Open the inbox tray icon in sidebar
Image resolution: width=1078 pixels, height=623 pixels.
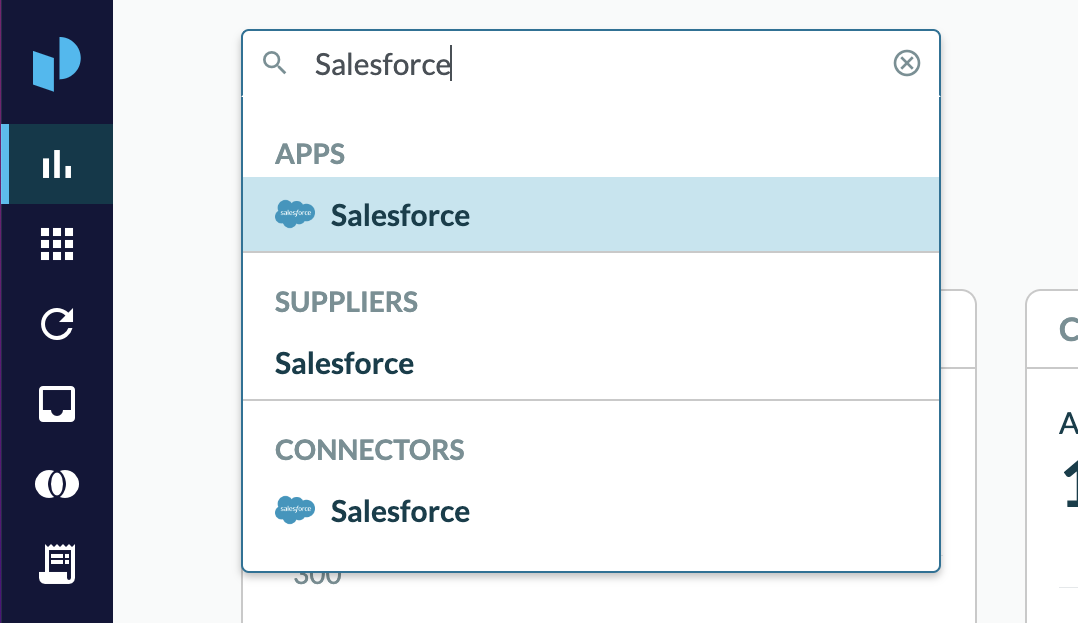coord(57,404)
